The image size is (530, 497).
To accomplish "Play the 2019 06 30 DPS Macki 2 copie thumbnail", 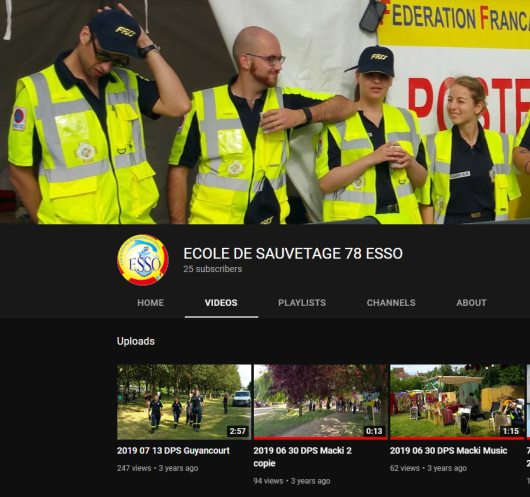I will (x=321, y=402).
